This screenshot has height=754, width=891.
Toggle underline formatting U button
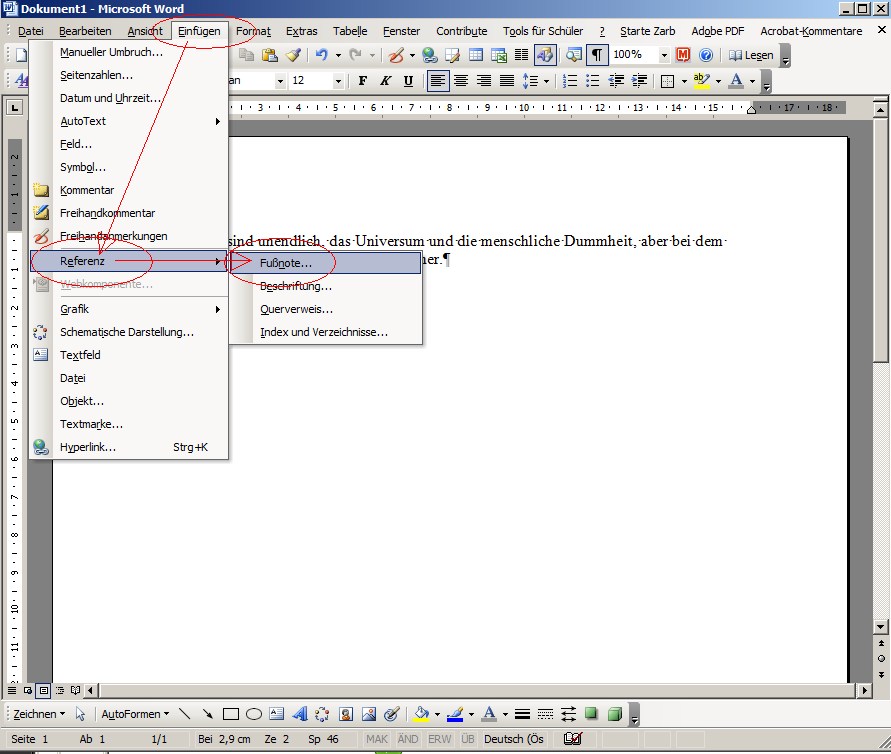coord(408,81)
